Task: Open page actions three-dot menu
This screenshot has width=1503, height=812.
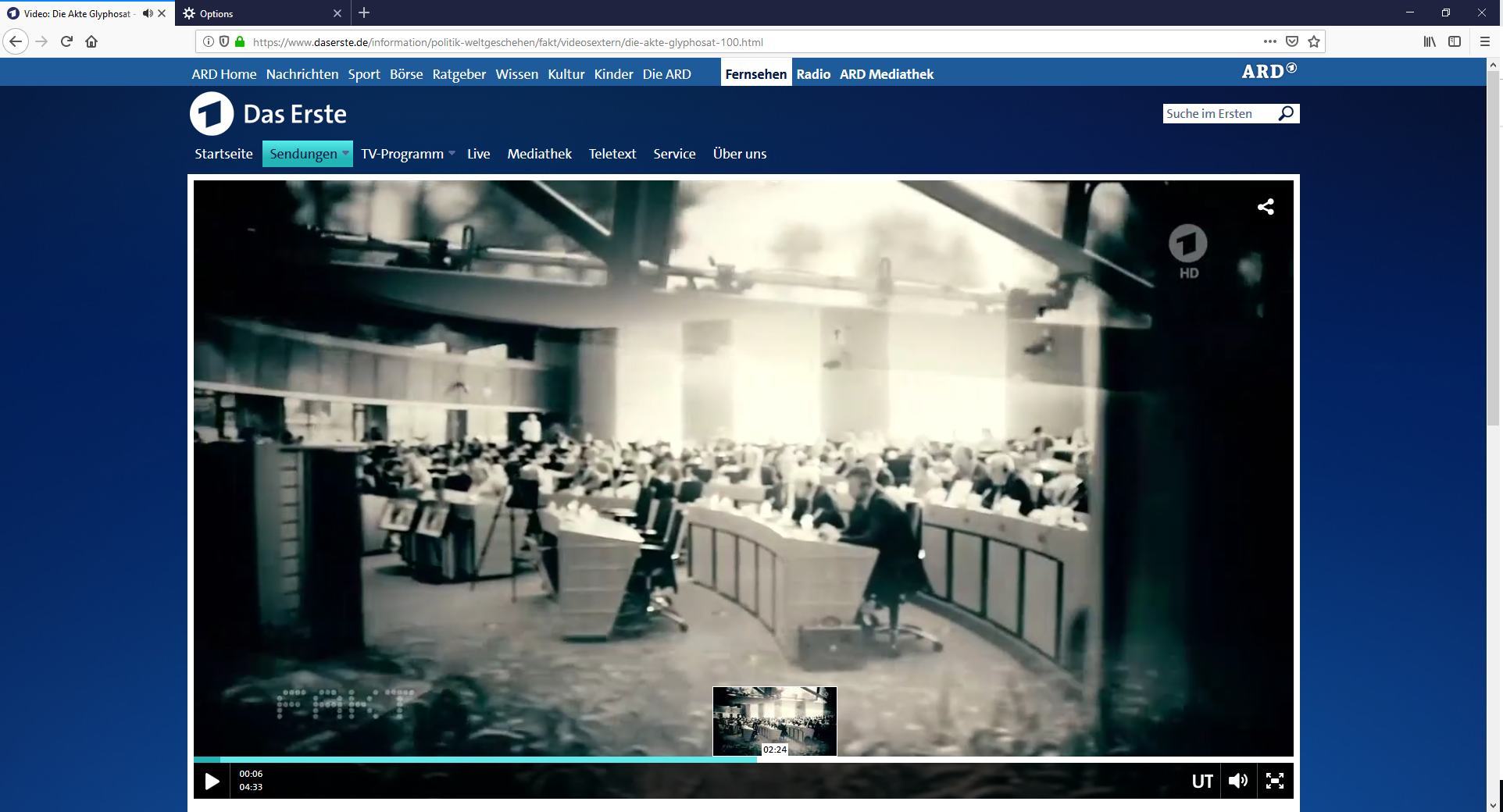Action: click(x=1270, y=41)
